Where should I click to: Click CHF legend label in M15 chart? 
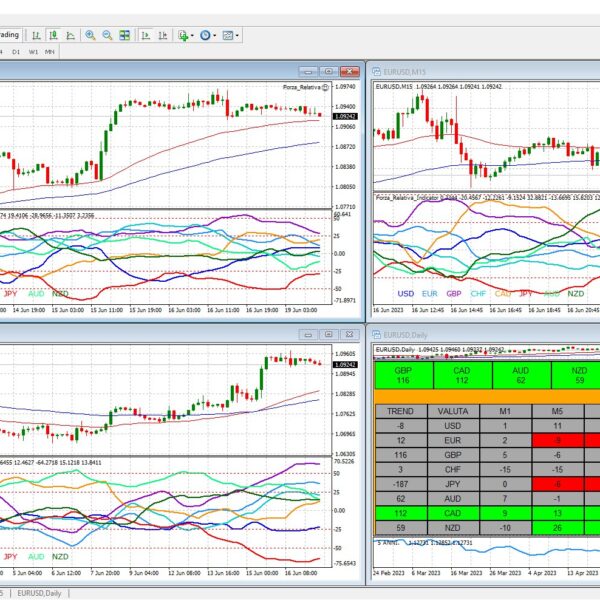(478, 293)
